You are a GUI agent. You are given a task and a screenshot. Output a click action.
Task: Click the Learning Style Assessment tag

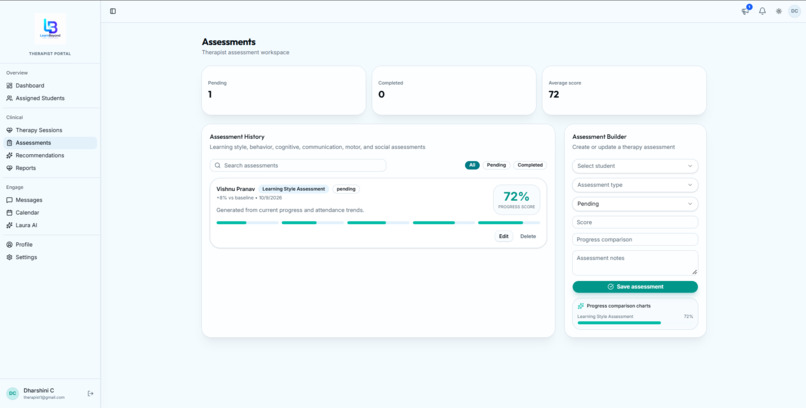pyautogui.click(x=294, y=189)
